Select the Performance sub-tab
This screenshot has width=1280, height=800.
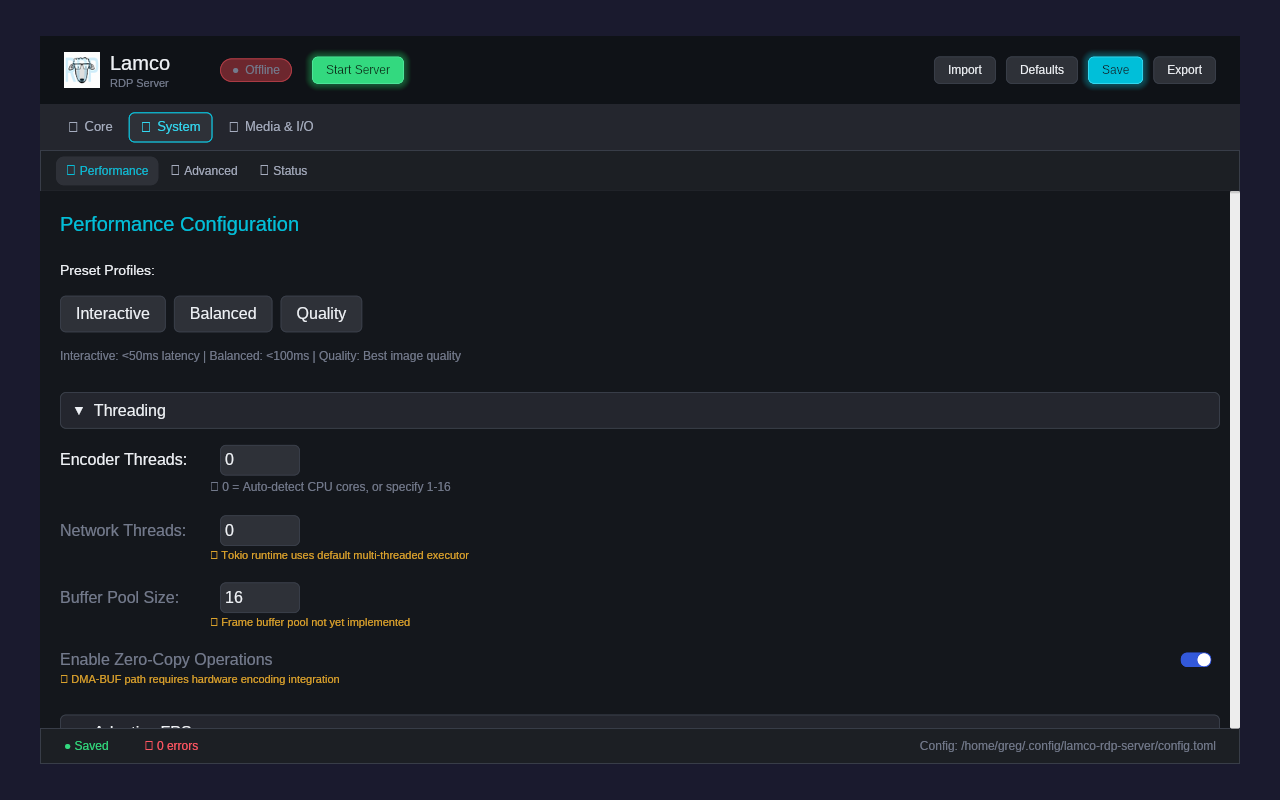107,171
